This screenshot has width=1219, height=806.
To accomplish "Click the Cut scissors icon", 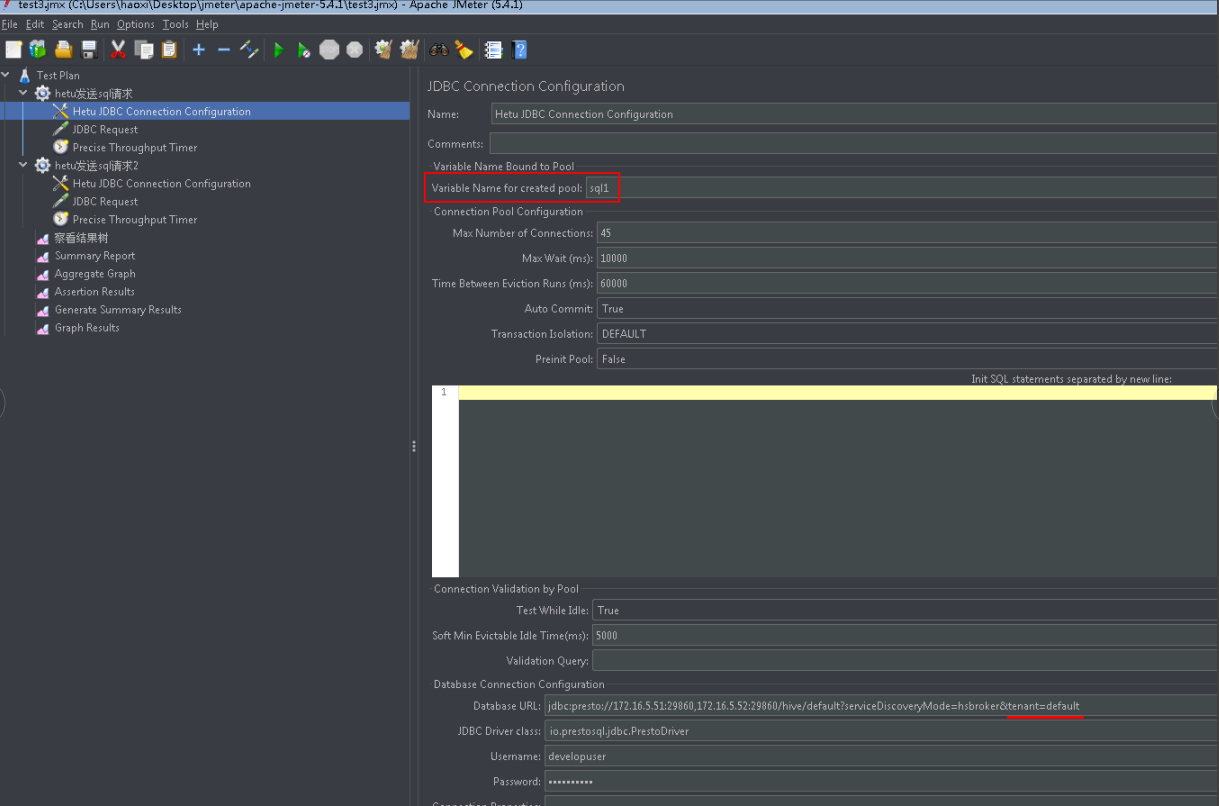I will click(118, 49).
